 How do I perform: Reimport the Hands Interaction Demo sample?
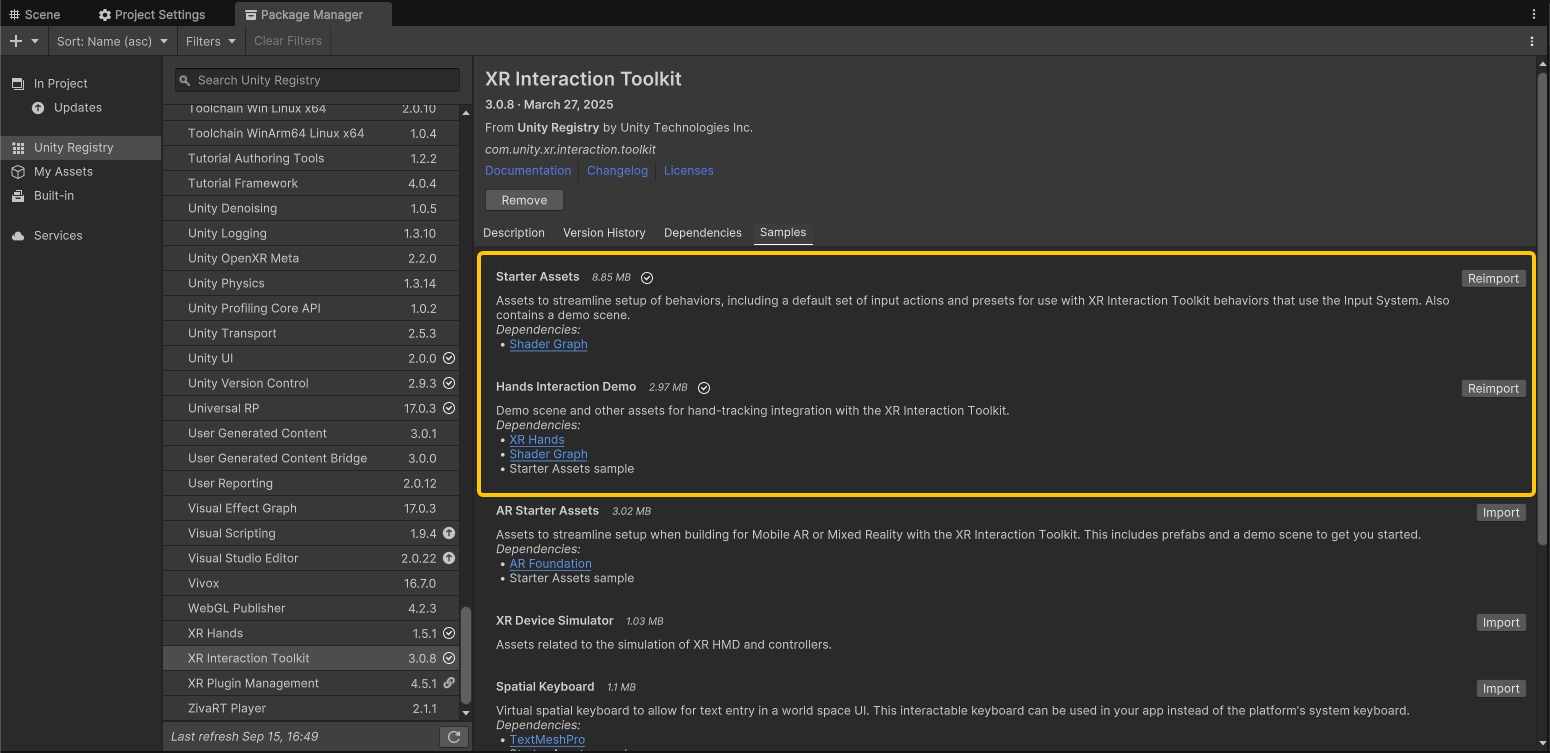pyautogui.click(x=1493, y=389)
